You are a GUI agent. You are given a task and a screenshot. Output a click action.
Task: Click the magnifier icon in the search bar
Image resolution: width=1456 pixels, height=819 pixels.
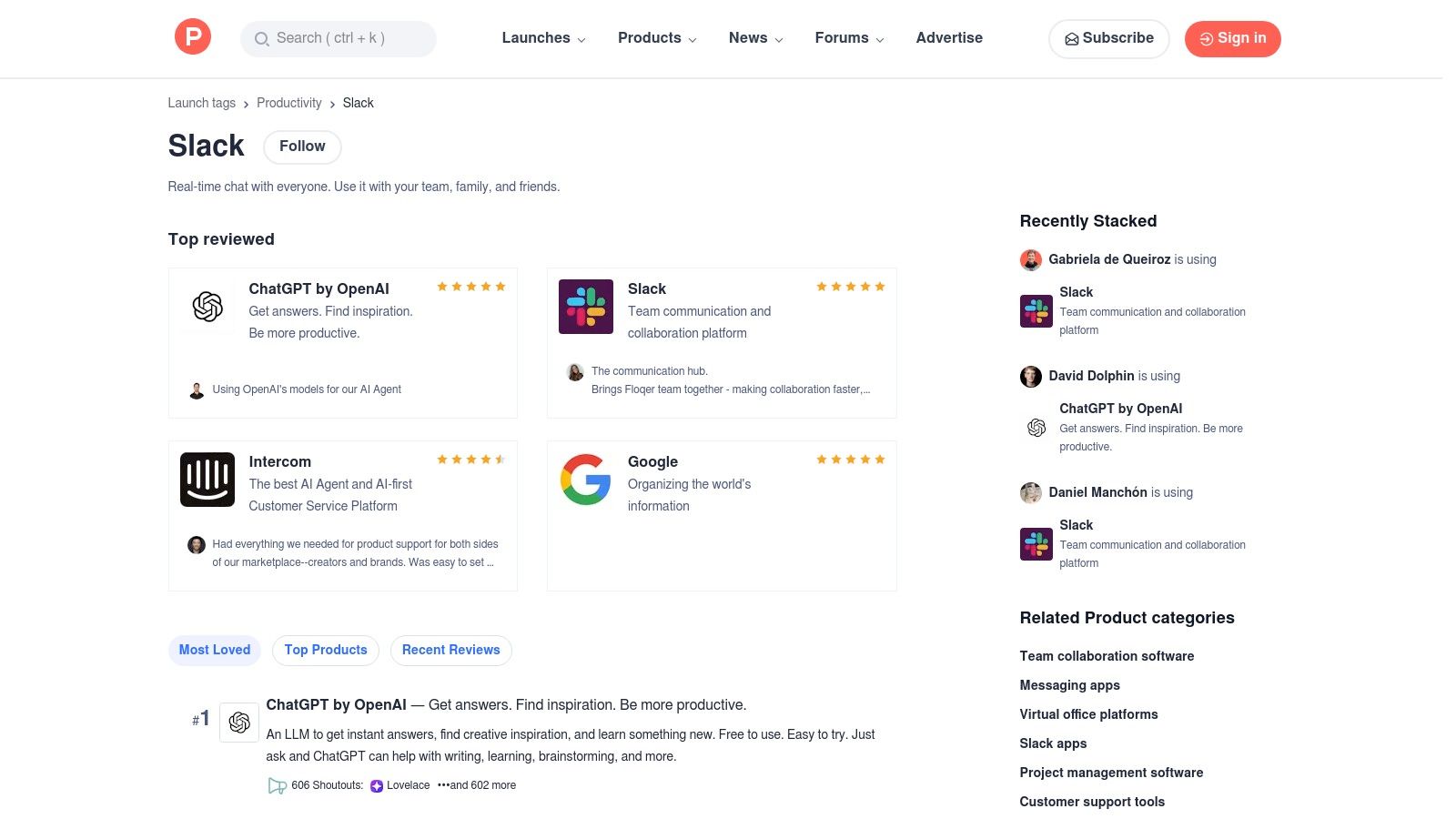coord(261,39)
